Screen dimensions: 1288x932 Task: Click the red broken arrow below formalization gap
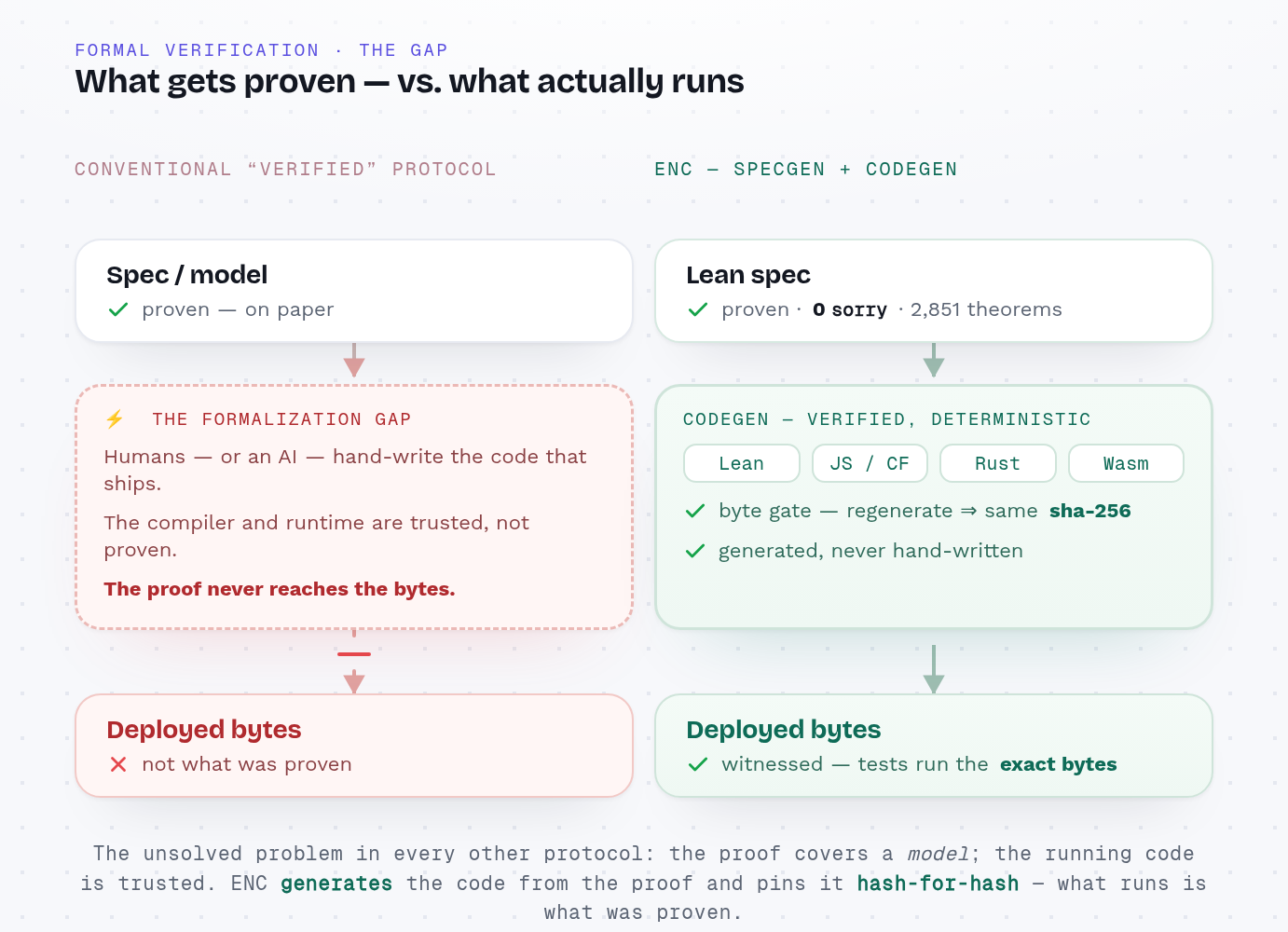(354, 662)
